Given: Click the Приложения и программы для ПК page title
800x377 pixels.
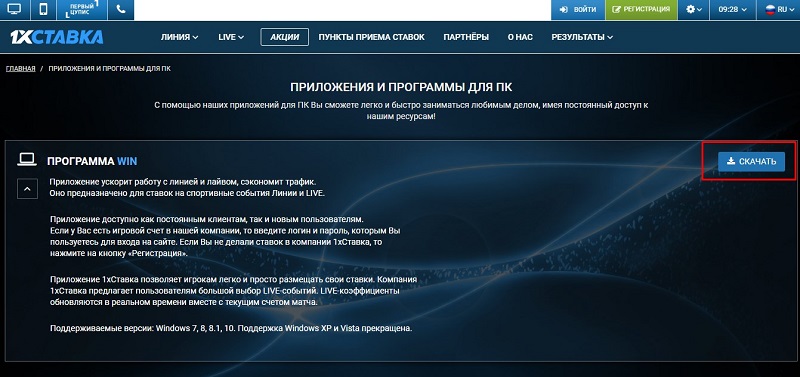Looking at the screenshot, I should 401,87.
